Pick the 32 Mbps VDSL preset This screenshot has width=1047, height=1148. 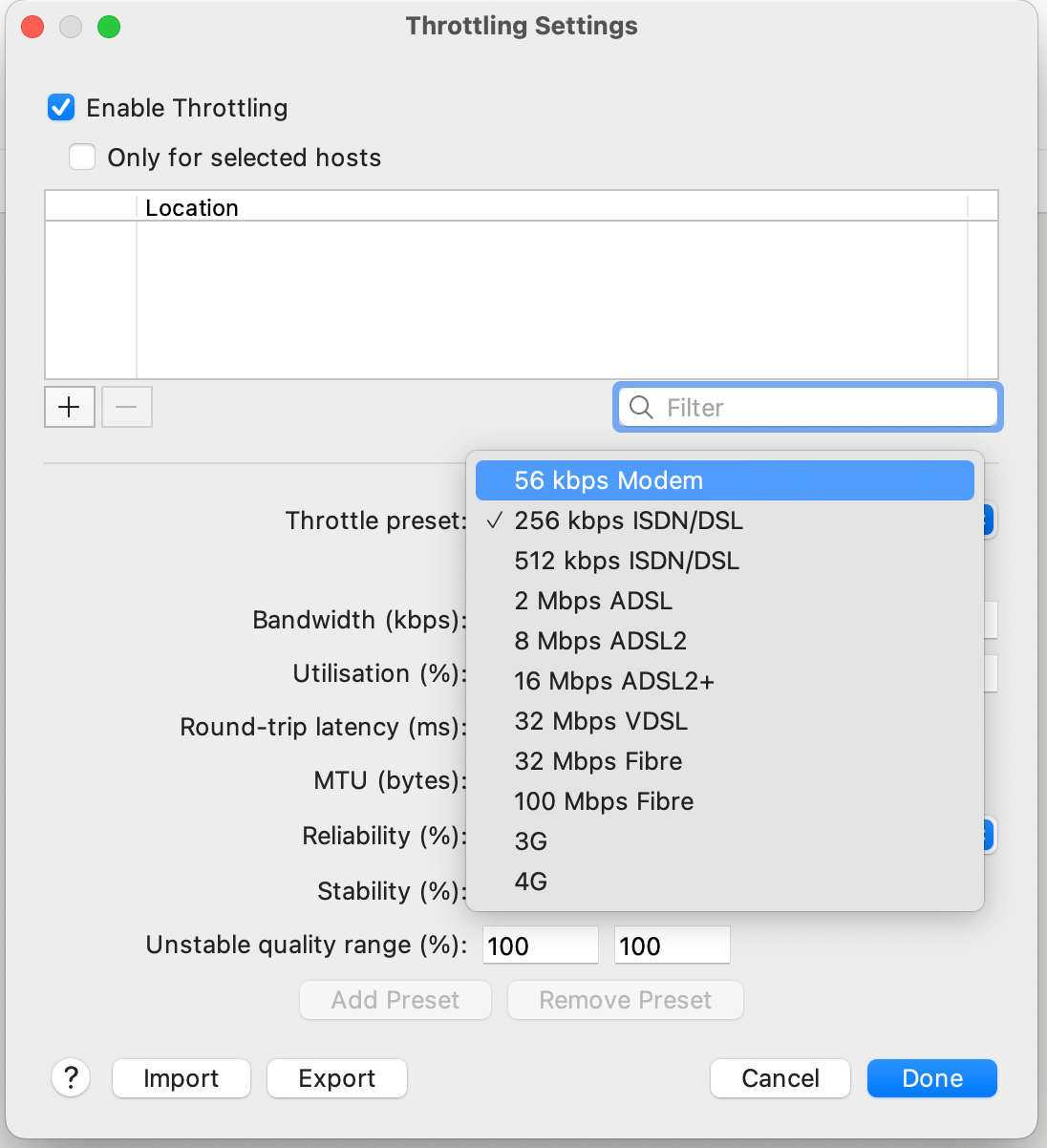pyautogui.click(x=600, y=721)
